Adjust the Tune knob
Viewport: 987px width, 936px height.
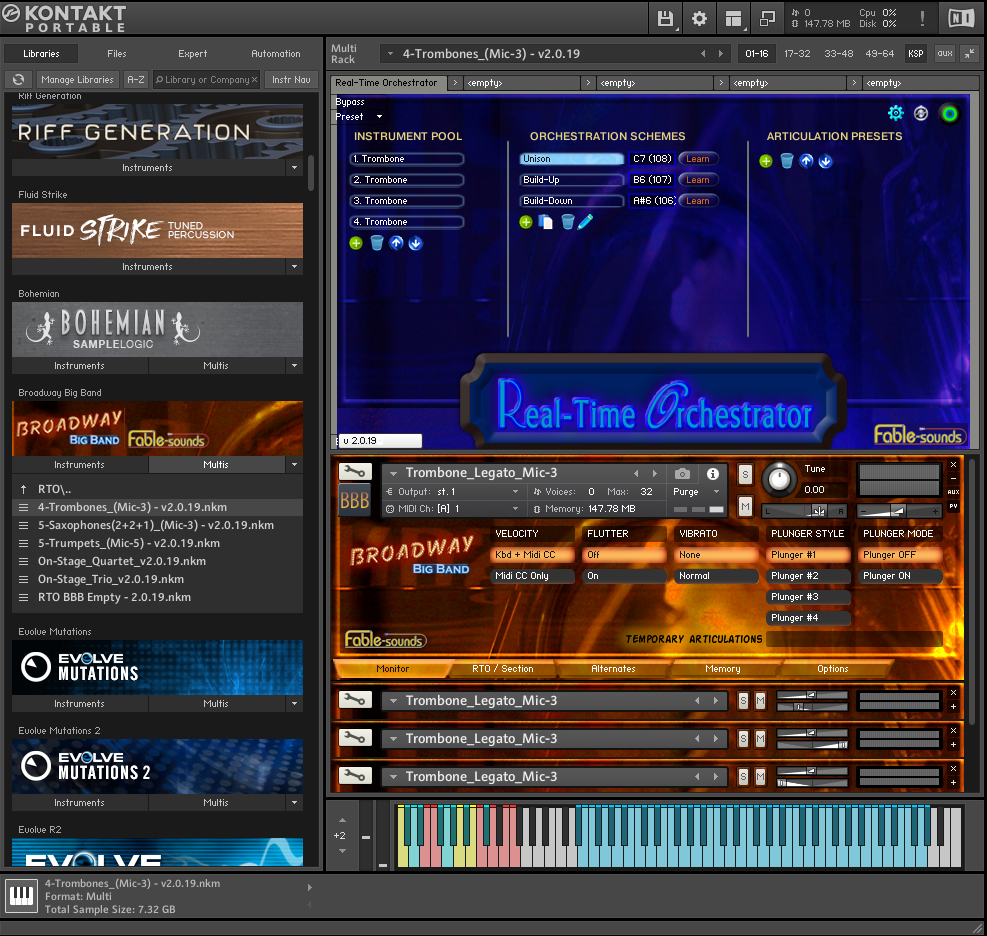(x=779, y=480)
